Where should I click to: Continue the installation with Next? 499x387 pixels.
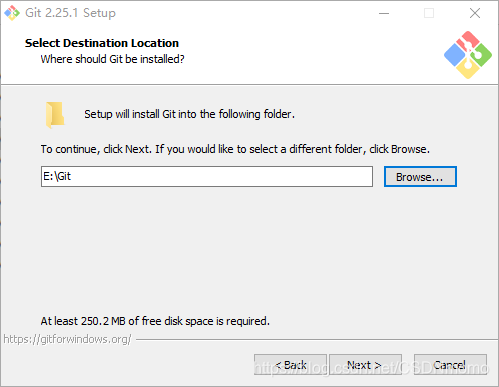pyautogui.click(x=365, y=365)
